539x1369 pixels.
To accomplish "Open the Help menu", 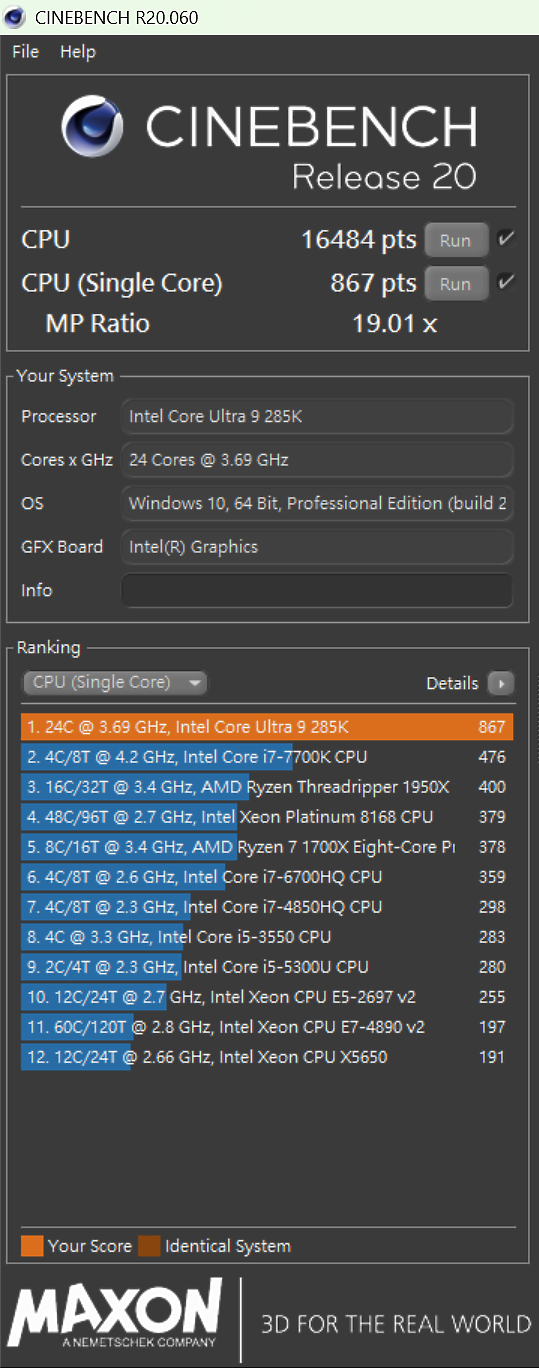I will (x=78, y=52).
